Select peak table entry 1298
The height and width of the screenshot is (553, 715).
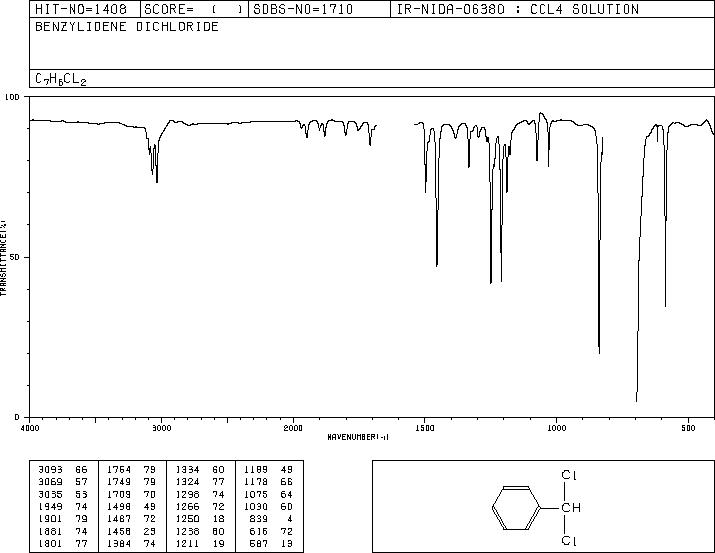[187, 494]
